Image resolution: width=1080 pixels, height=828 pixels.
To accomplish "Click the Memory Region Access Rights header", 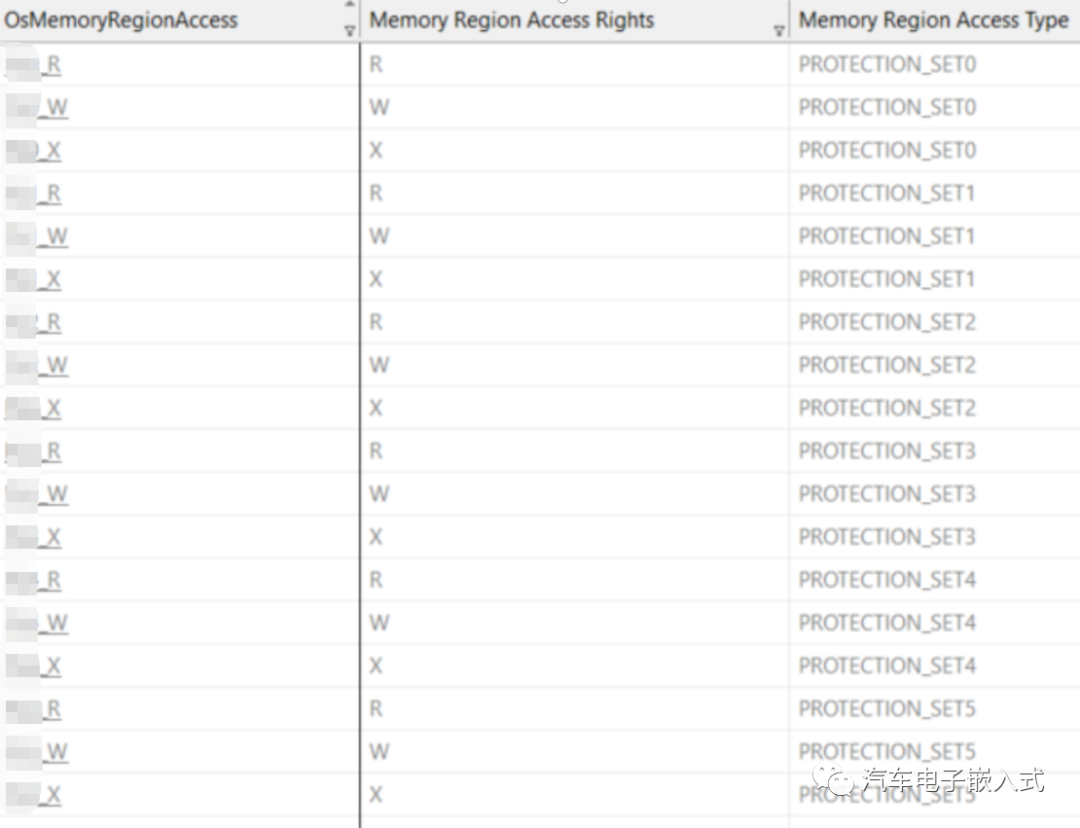I will click(511, 20).
